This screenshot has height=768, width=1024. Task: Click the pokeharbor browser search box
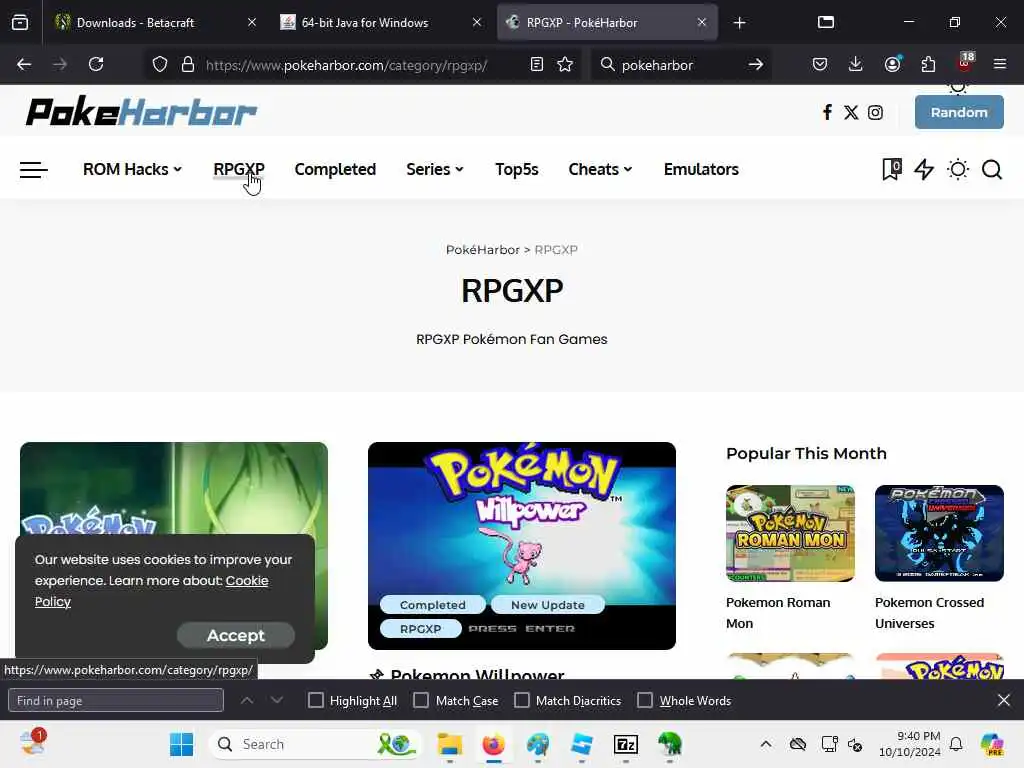tap(679, 64)
